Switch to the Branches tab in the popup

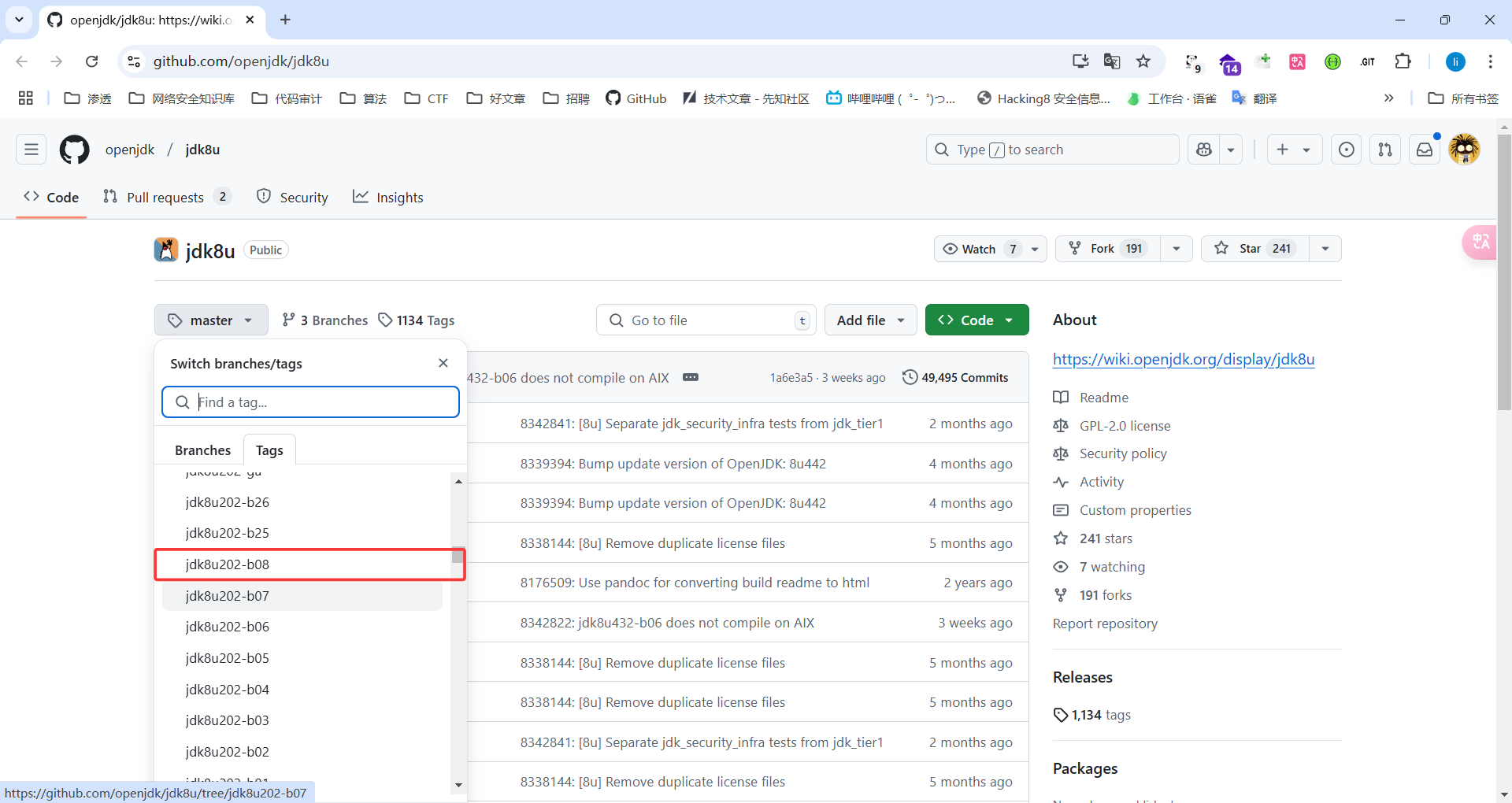tap(202, 450)
